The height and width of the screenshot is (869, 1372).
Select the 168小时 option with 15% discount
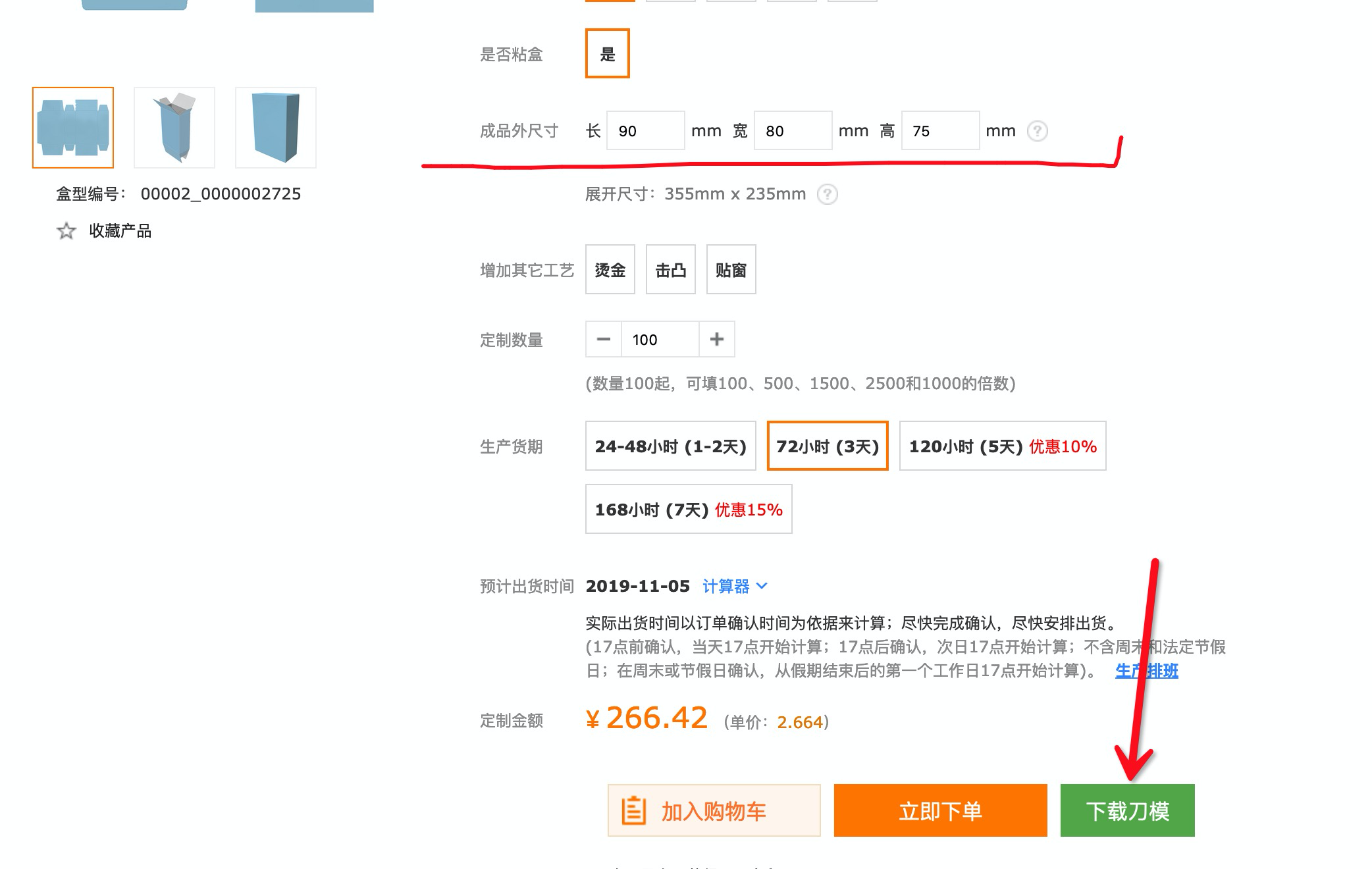pyautogui.click(x=687, y=508)
